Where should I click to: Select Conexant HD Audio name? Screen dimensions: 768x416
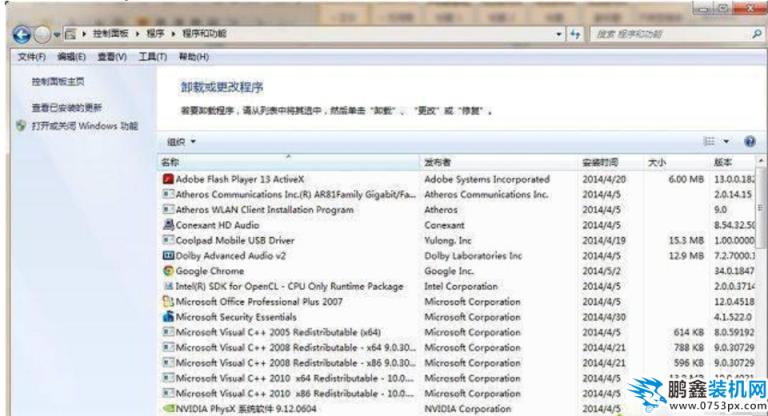pyautogui.click(x=217, y=225)
